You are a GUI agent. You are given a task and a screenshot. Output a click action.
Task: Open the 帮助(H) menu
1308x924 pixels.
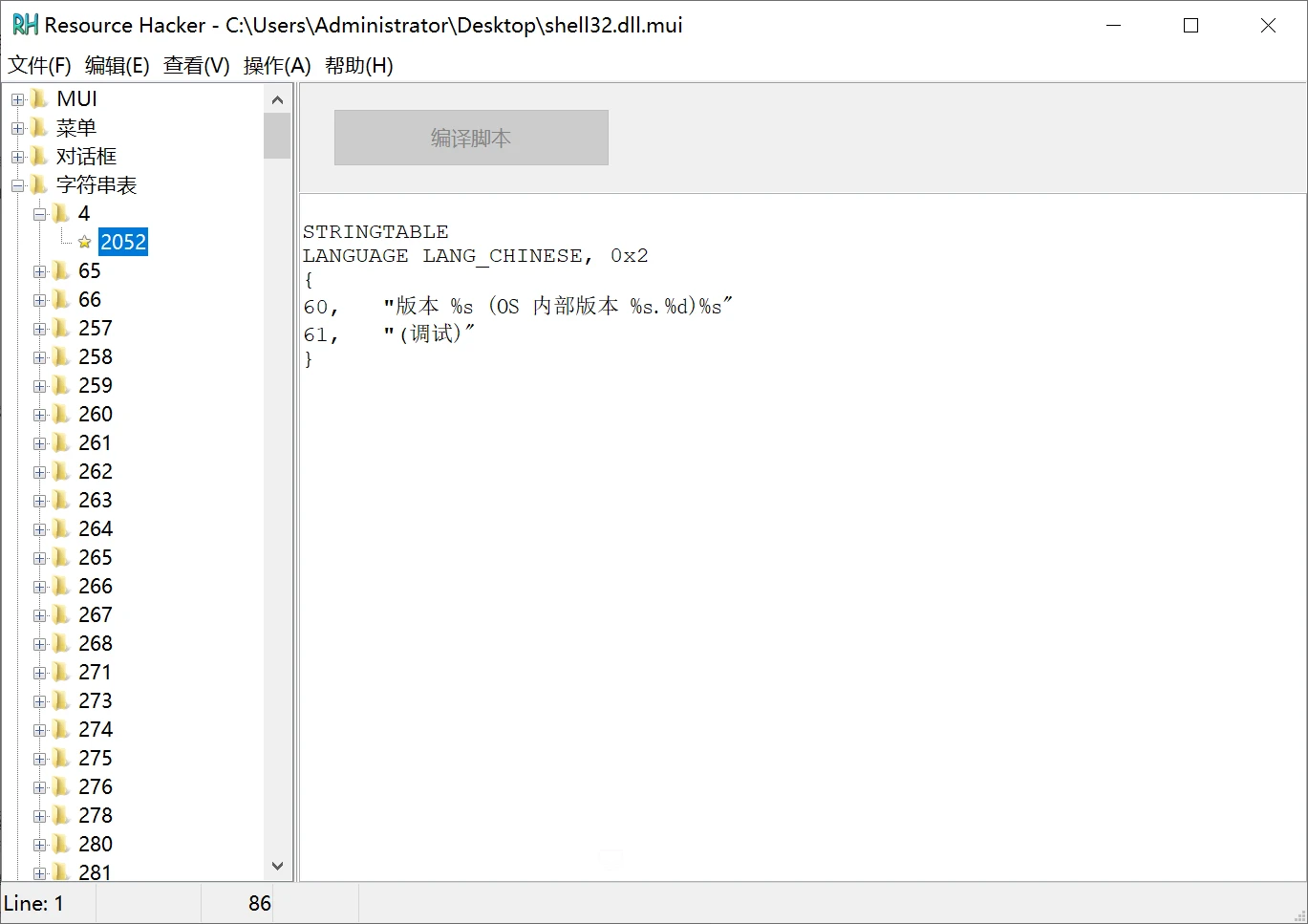(x=358, y=65)
